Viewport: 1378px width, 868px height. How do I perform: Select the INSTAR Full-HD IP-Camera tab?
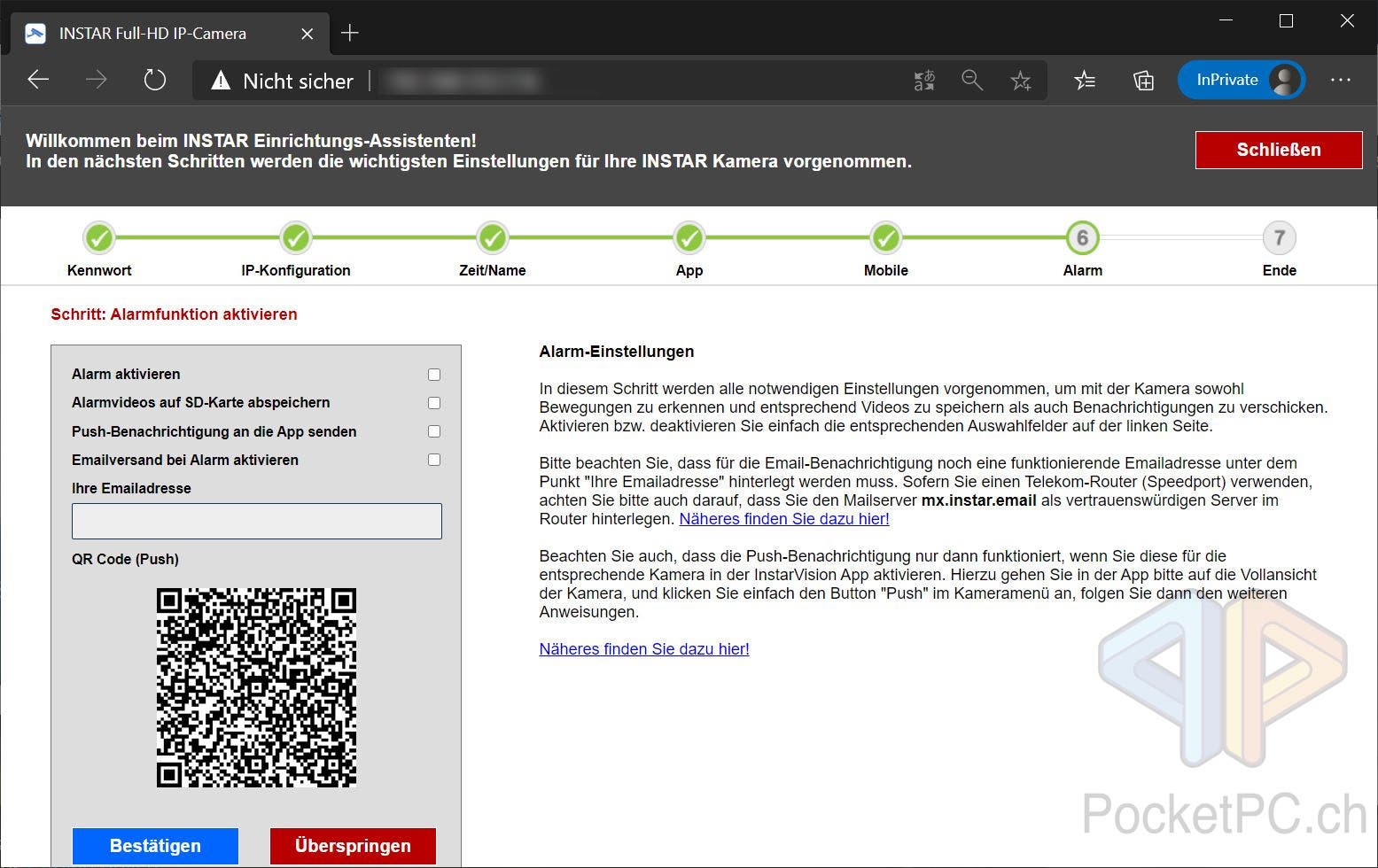169,34
